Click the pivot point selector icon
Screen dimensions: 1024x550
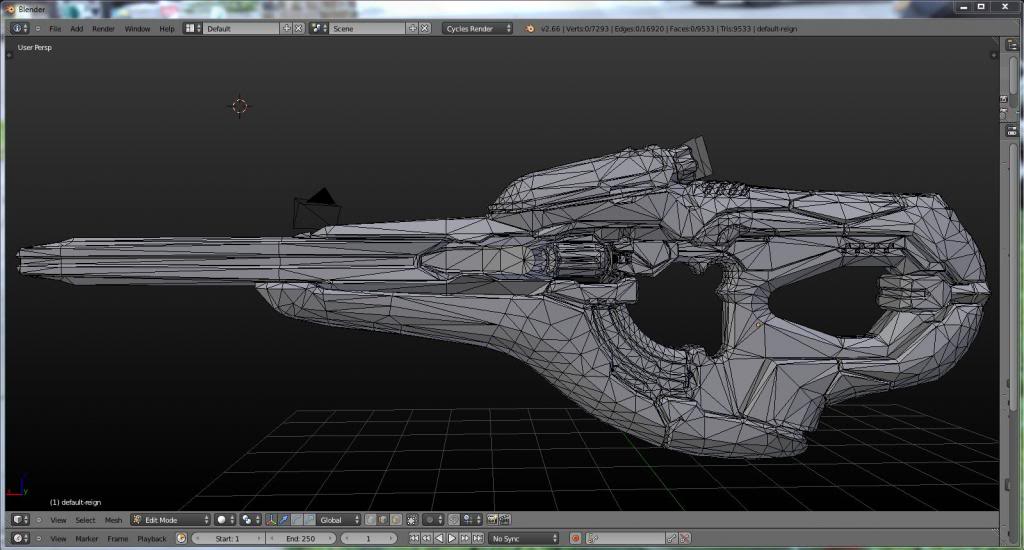click(248, 520)
